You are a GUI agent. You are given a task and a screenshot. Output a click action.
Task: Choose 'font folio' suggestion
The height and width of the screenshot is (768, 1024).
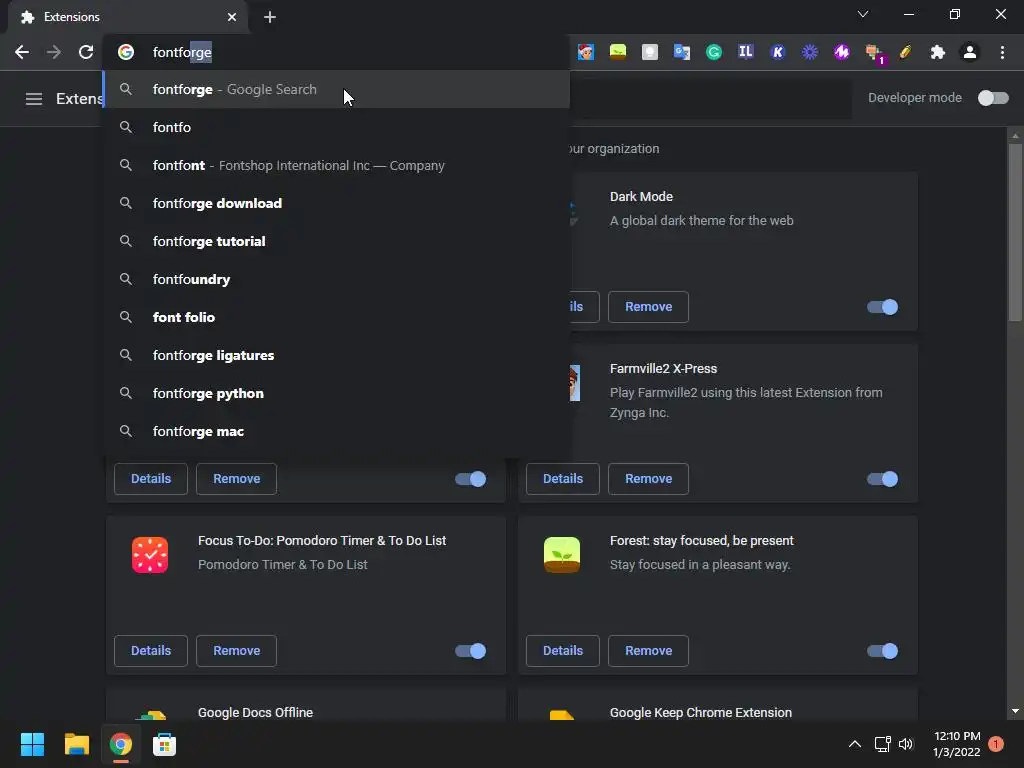pyautogui.click(x=337, y=317)
